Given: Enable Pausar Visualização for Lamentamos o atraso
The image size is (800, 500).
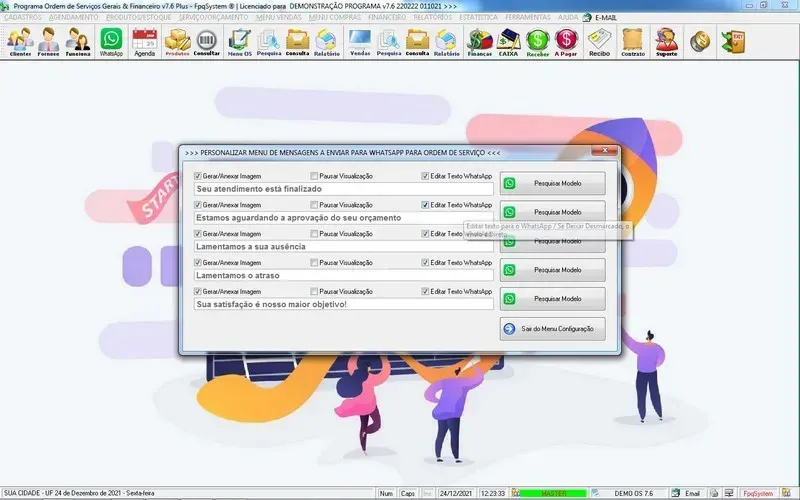Looking at the screenshot, I should pyautogui.click(x=314, y=262).
